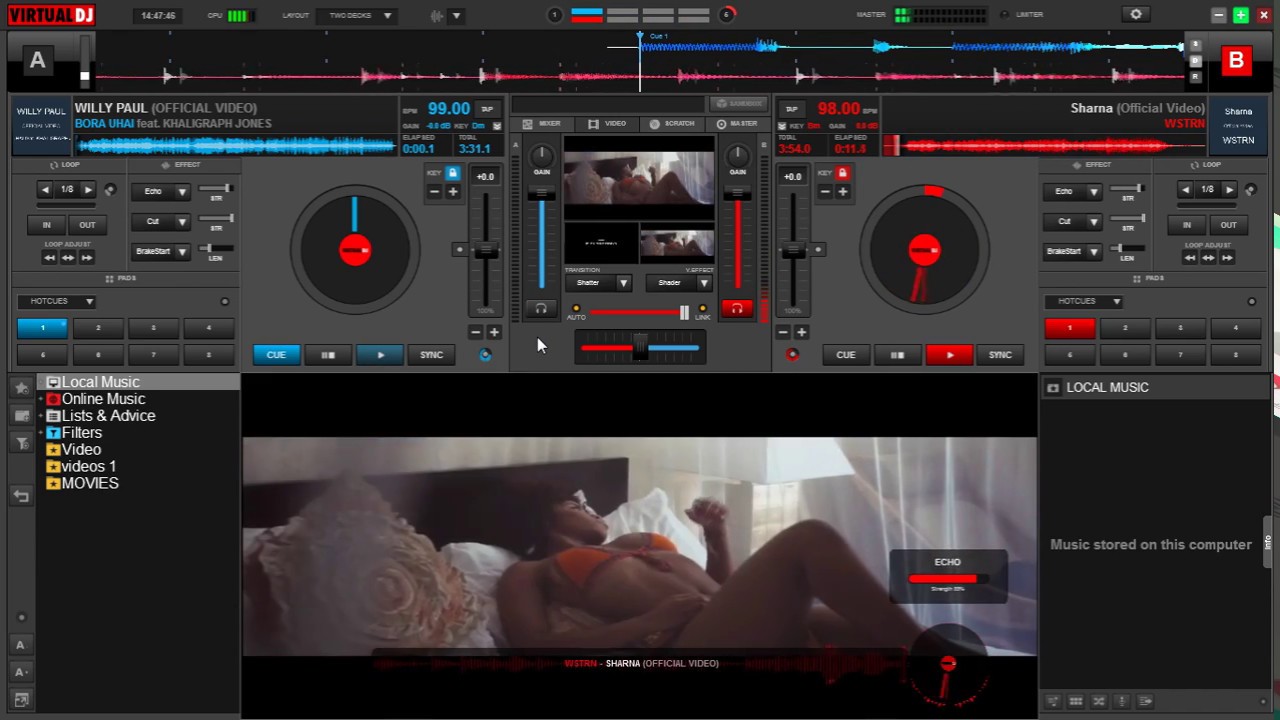The image size is (1280, 720).
Task: Click deck B loop adjust resize icon
Action: tap(1208, 257)
